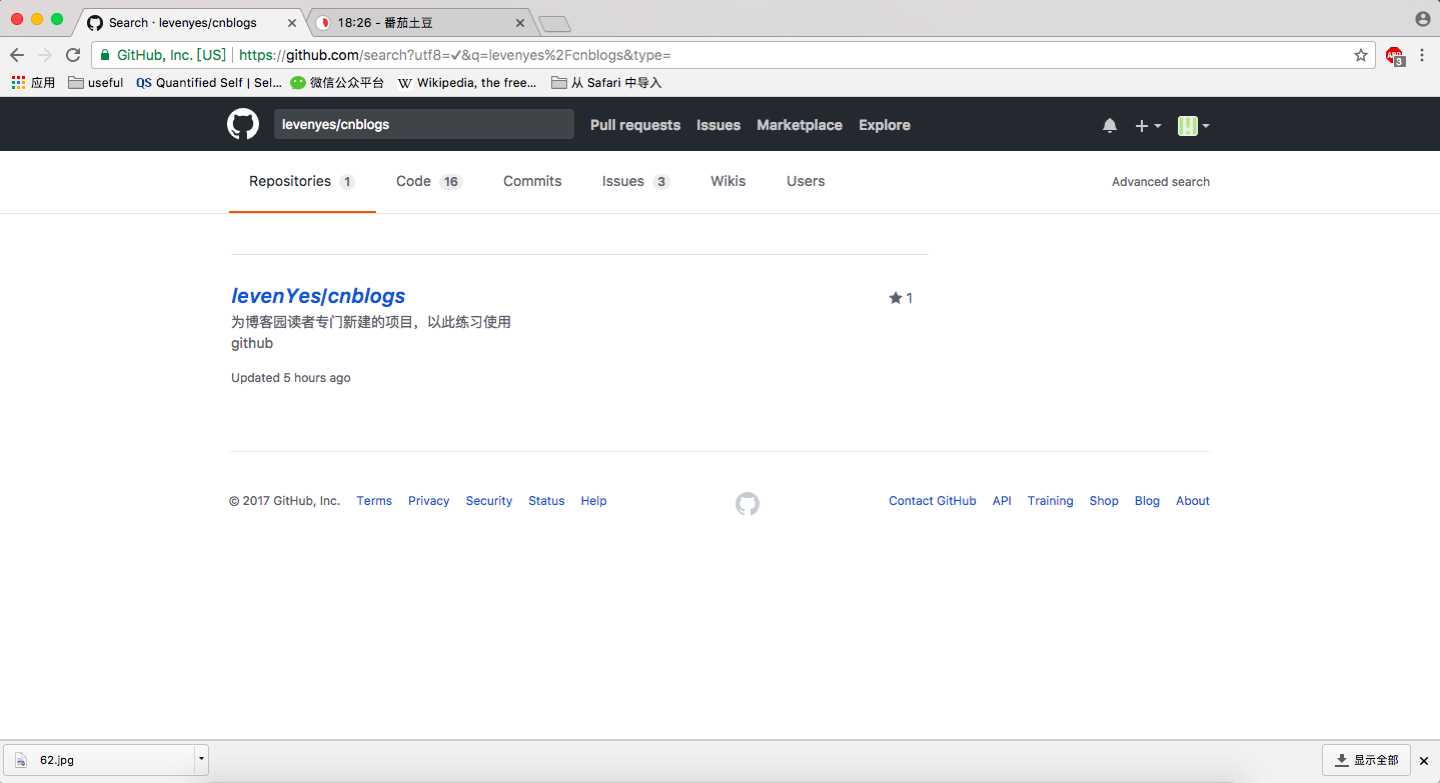1440x783 pixels.
Task: Select the Users results tab
Action: pos(805,181)
